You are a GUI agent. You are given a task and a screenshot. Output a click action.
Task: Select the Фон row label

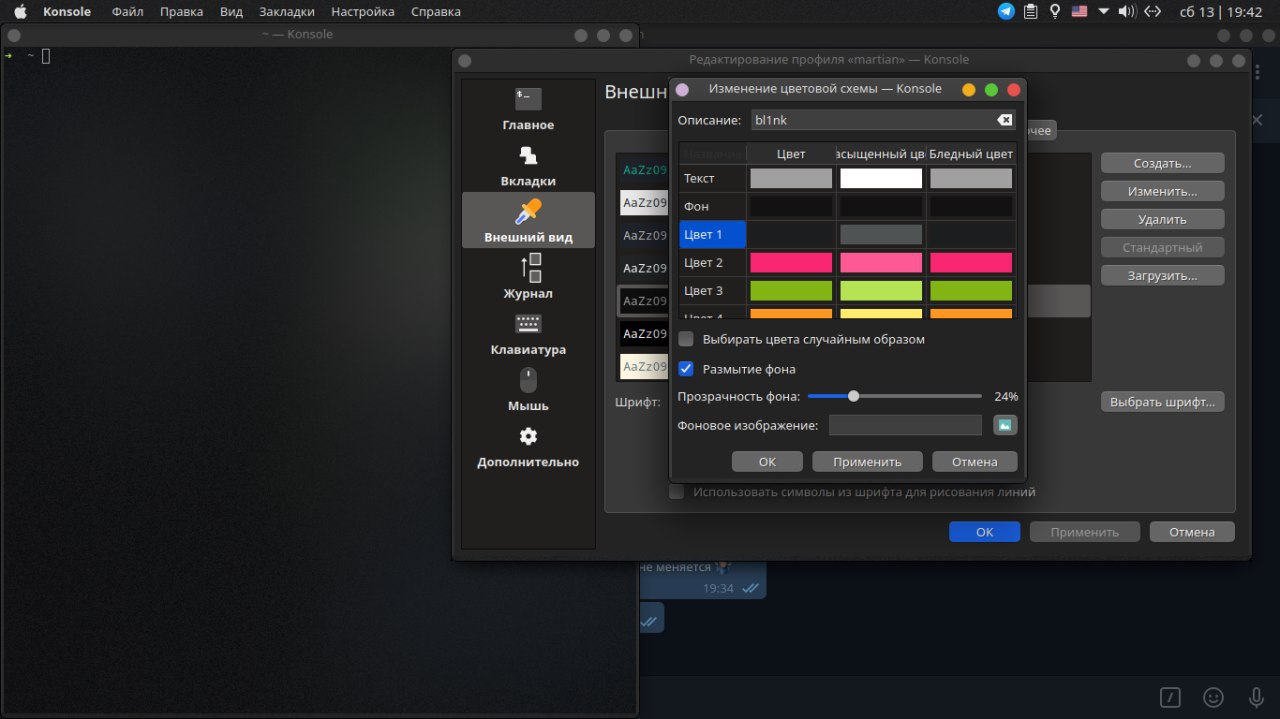click(713, 206)
